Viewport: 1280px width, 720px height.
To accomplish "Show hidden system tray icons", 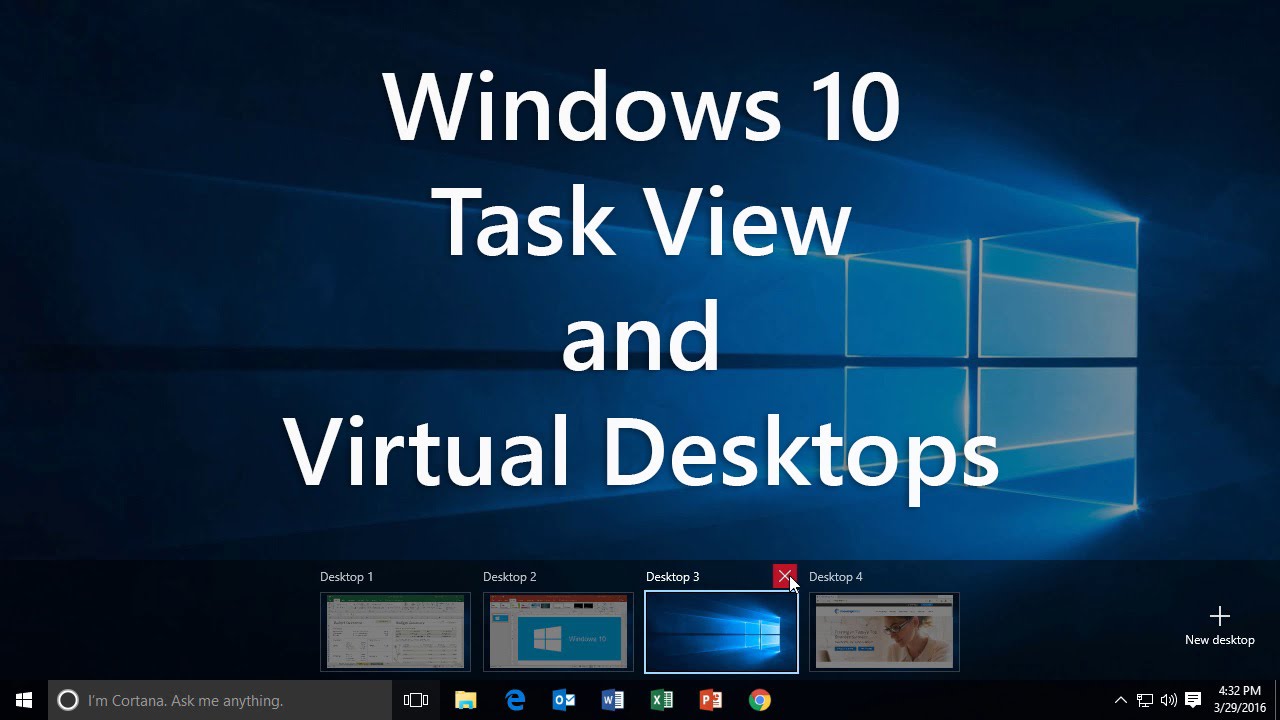I will pyautogui.click(x=1121, y=700).
